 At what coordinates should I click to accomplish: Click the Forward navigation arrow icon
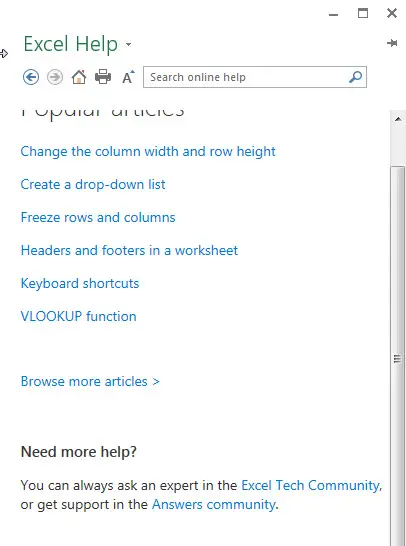[x=55, y=77]
